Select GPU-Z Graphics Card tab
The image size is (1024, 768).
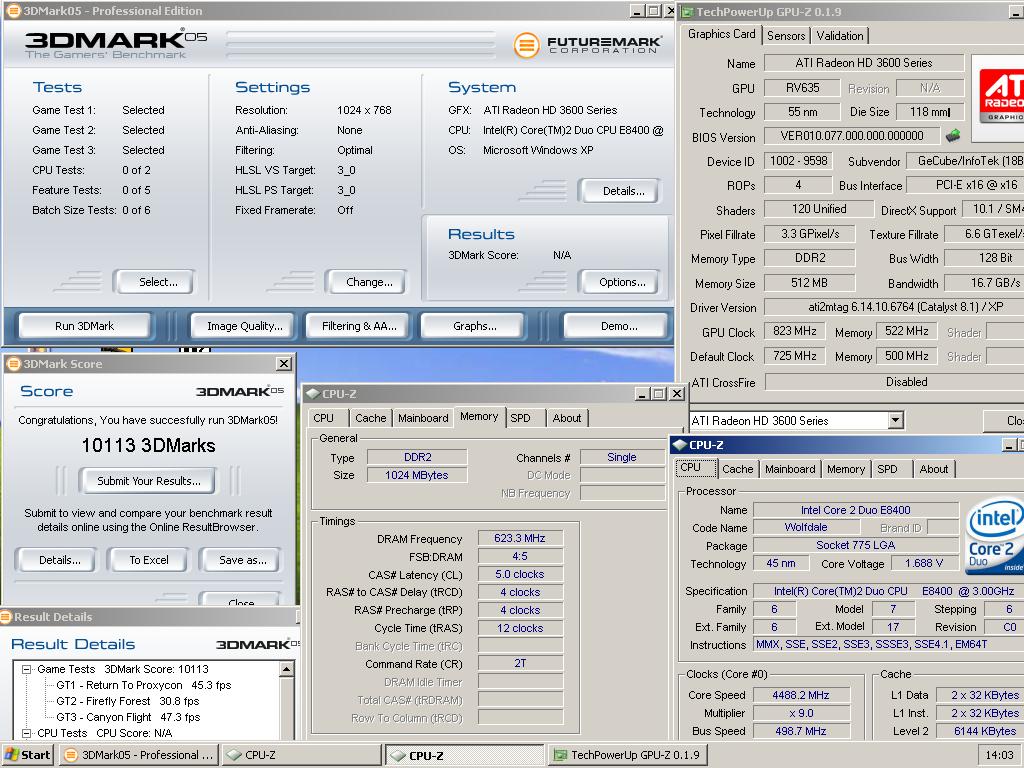722,34
